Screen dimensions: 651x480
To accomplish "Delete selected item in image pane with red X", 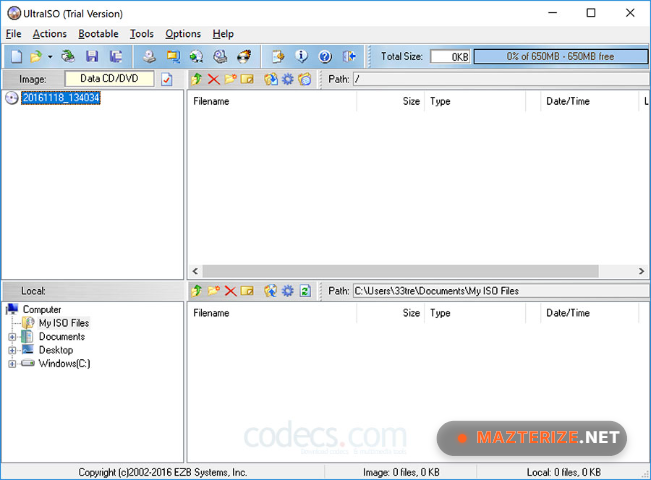I will tap(213, 79).
